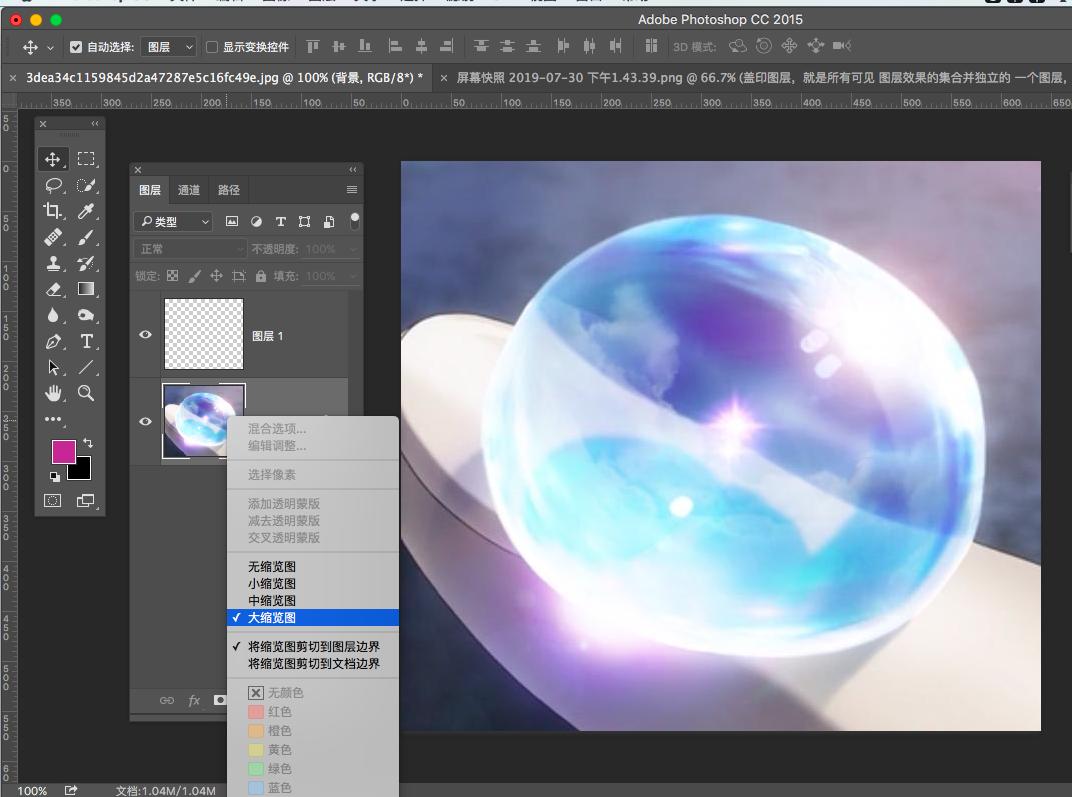Open the Layers panel options menu
1072x797 pixels.
(352, 190)
